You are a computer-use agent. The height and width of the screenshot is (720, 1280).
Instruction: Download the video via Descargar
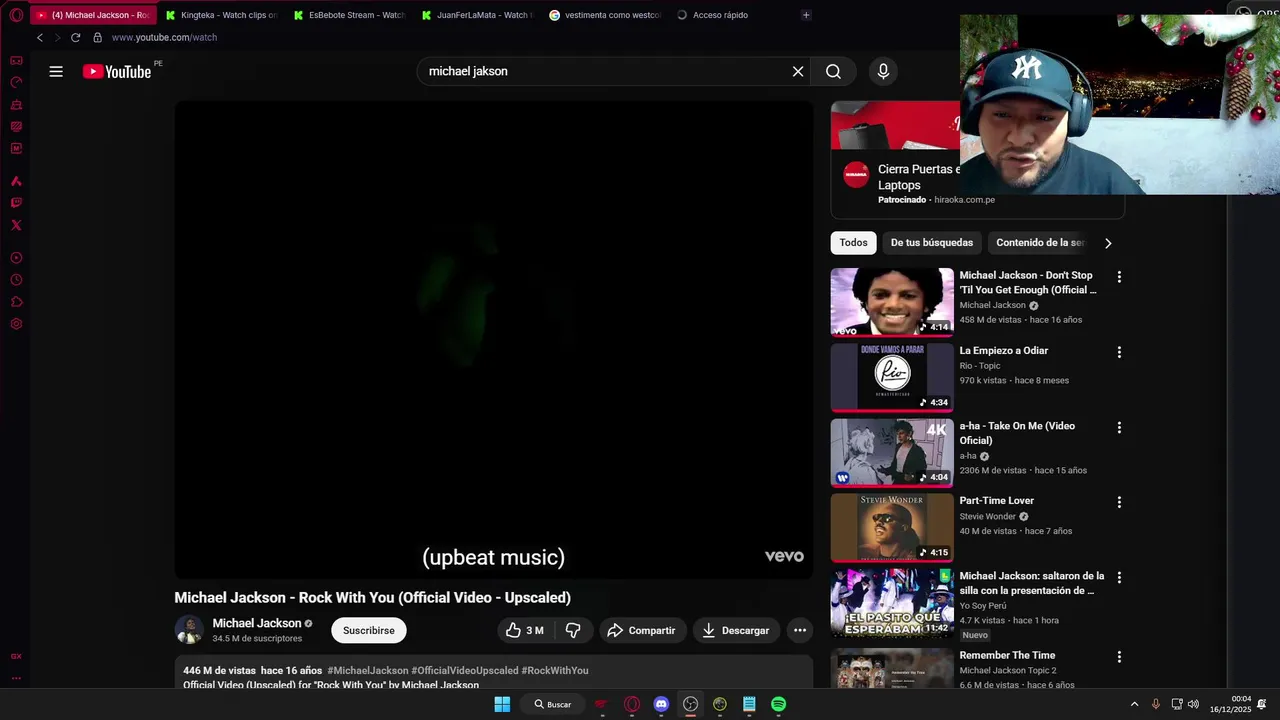[736, 630]
